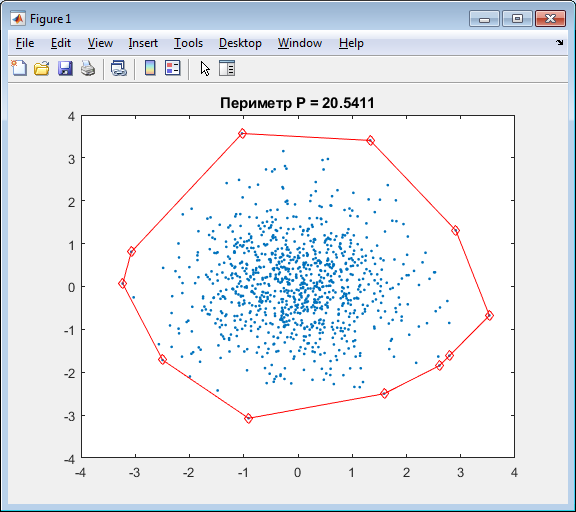576x512 pixels.
Task: Click the plot title showing Периметр P
Action: 297,103
